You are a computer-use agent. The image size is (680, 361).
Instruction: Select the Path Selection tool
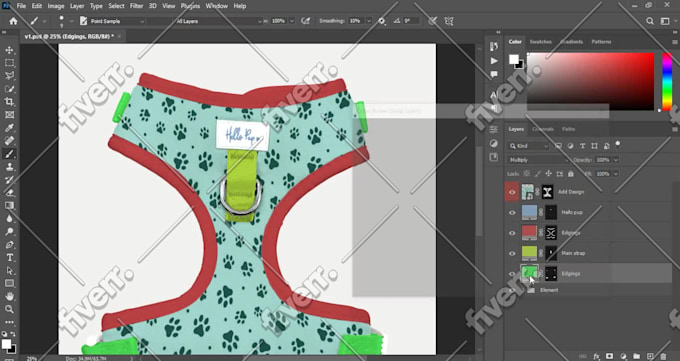pyautogui.click(x=9, y=271)
